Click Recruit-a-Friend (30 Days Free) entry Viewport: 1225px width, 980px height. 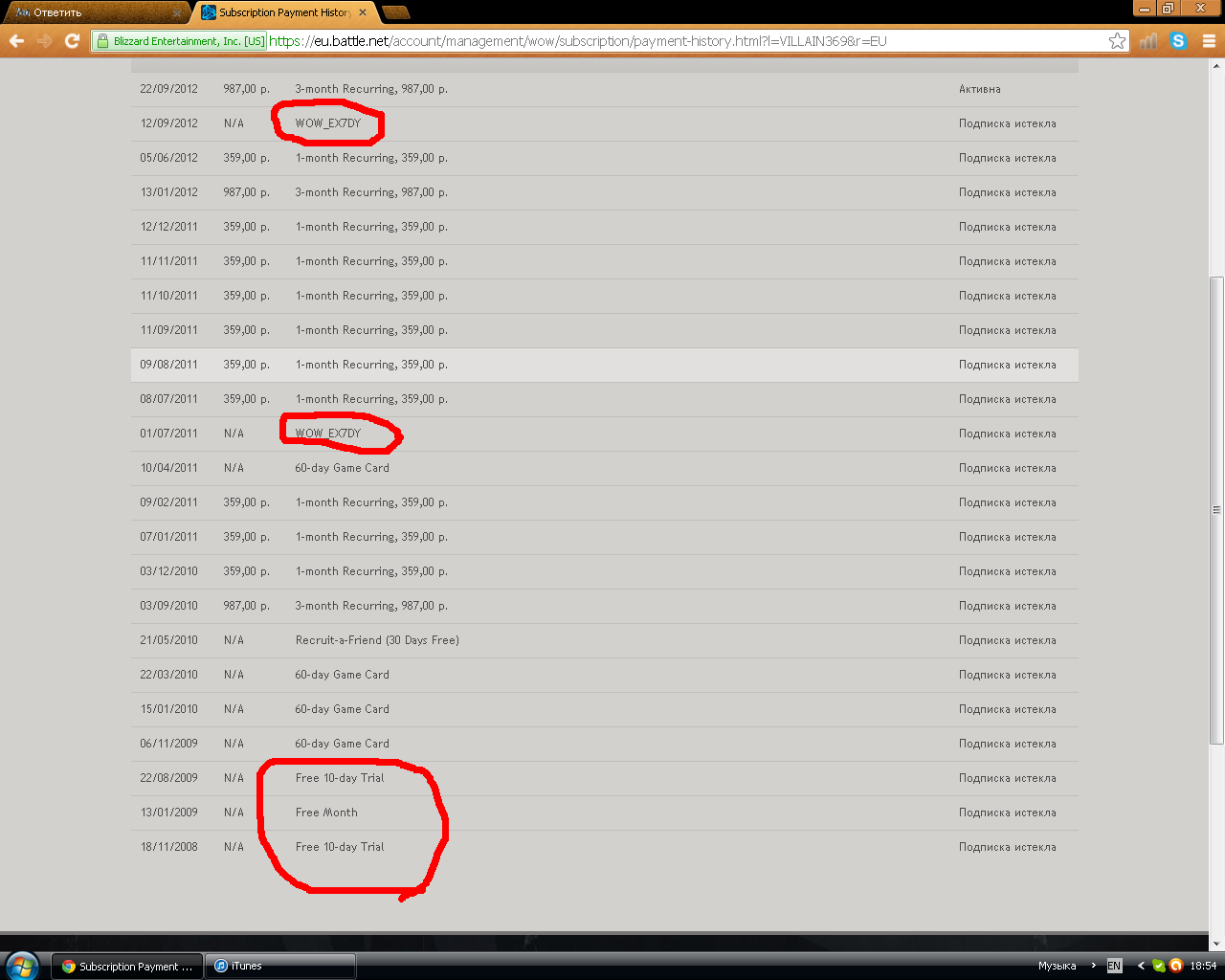click(x=377, y=640)
